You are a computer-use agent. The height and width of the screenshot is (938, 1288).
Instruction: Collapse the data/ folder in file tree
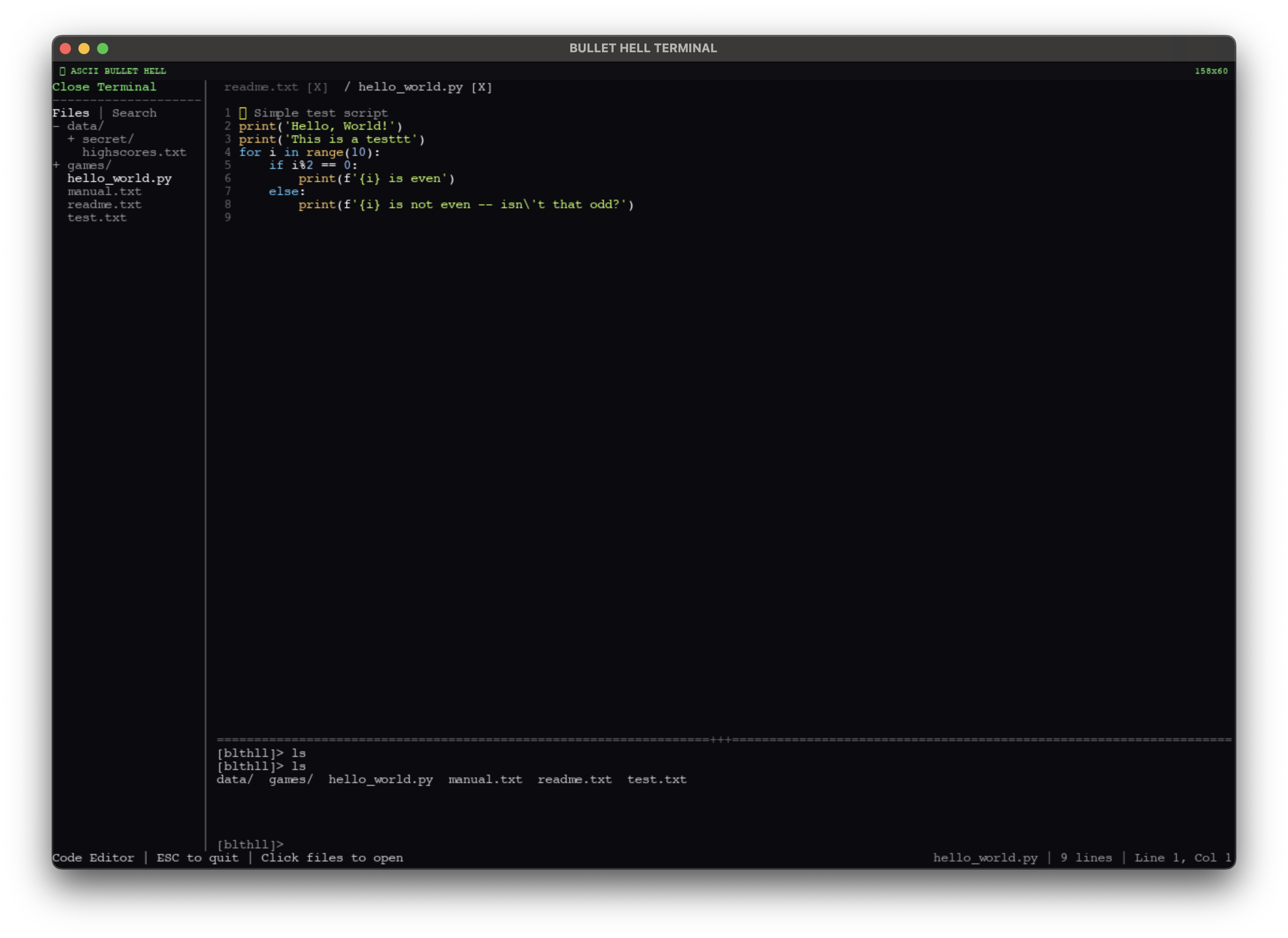pyautogui.click(x=56, y=126)
